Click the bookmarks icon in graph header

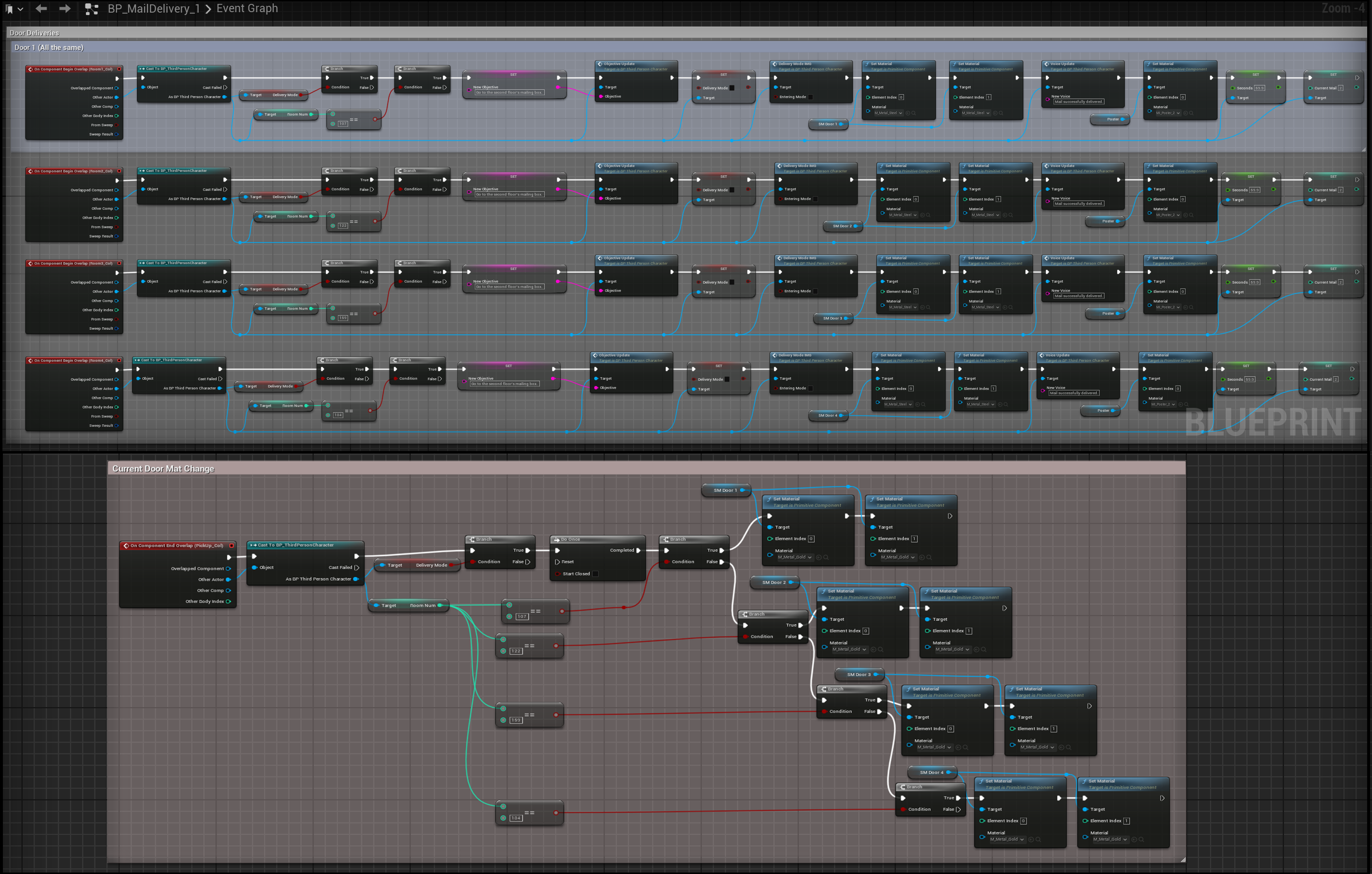(x=9, y=9)
